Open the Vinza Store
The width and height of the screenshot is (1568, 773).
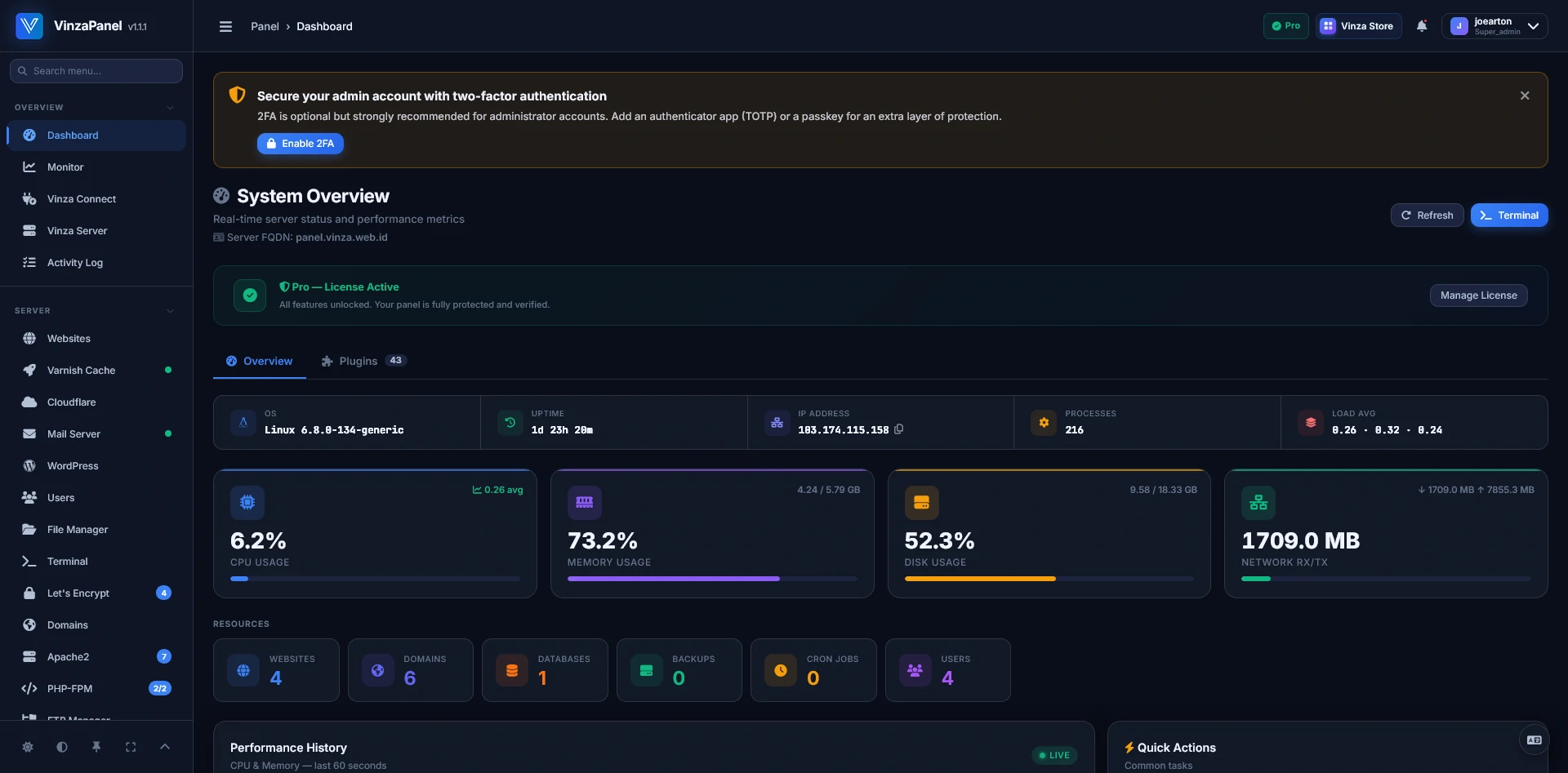1359,26
